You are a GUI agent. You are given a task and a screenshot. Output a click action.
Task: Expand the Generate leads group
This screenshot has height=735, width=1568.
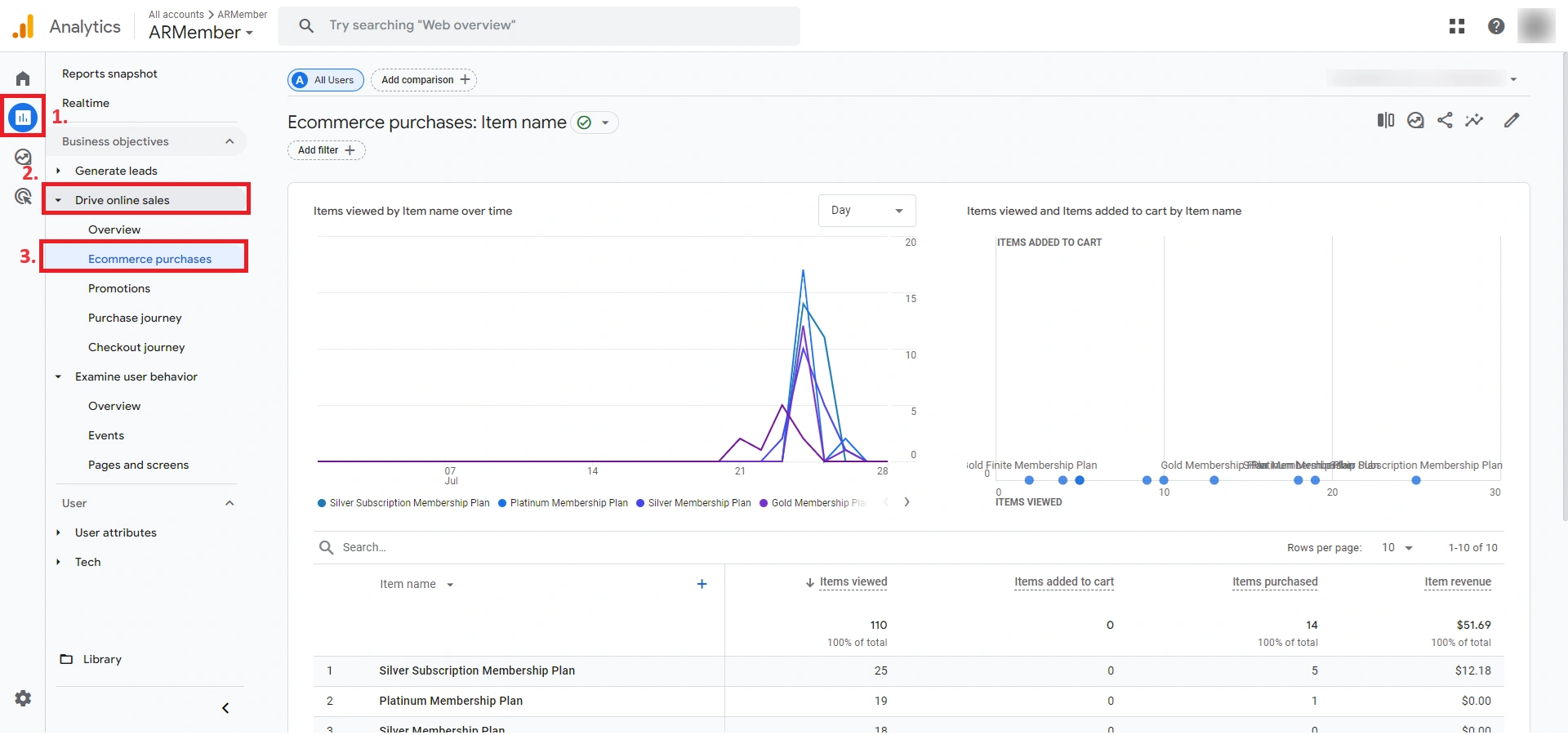tap(58, 171)
